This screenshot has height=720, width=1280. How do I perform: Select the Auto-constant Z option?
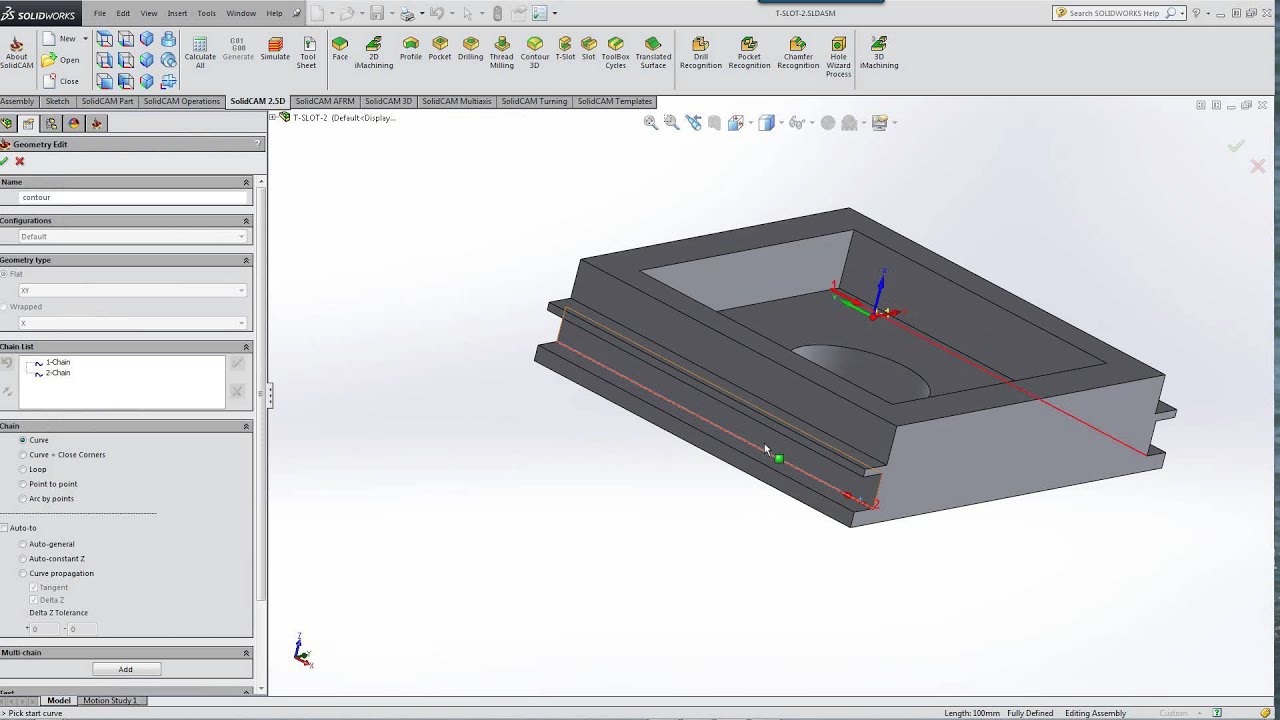(23, 559)
